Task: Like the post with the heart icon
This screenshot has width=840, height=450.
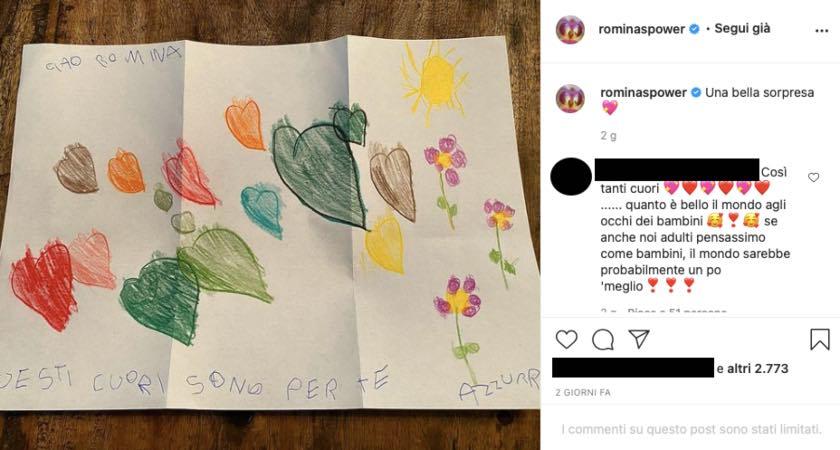Action: click(566, 340)
